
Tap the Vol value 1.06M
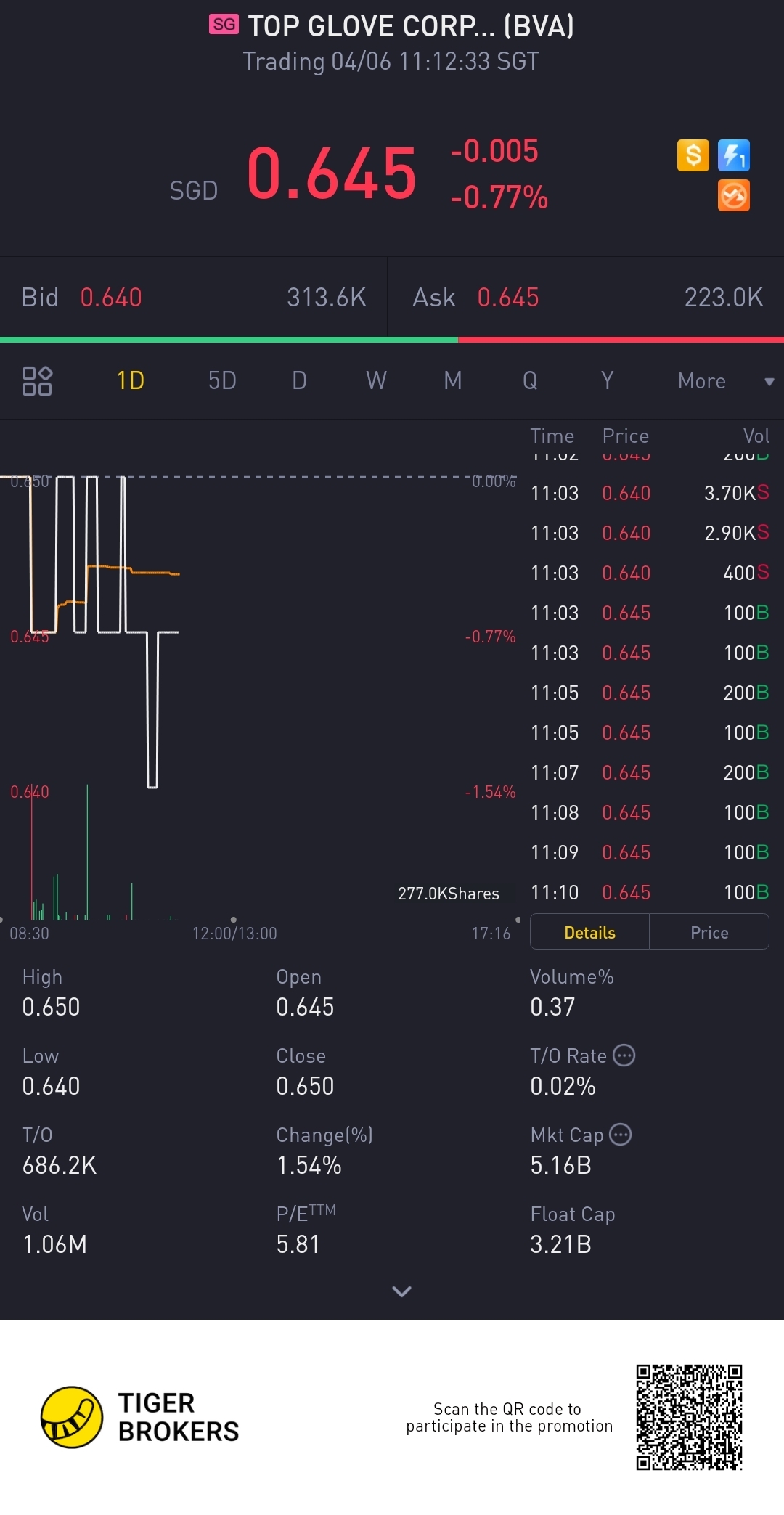click(x=54, y=1244)
